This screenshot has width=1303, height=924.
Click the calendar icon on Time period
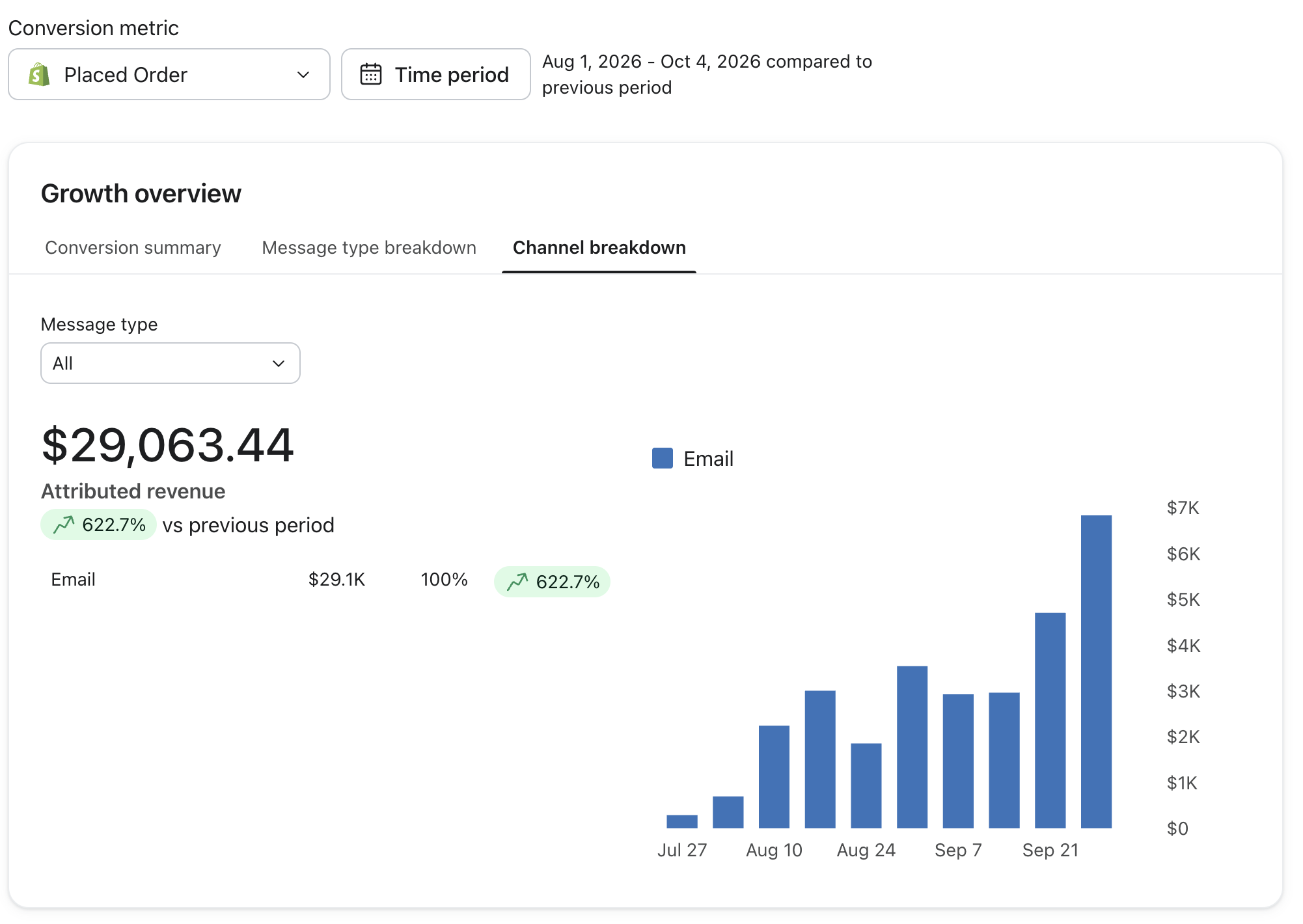[371, 74]
